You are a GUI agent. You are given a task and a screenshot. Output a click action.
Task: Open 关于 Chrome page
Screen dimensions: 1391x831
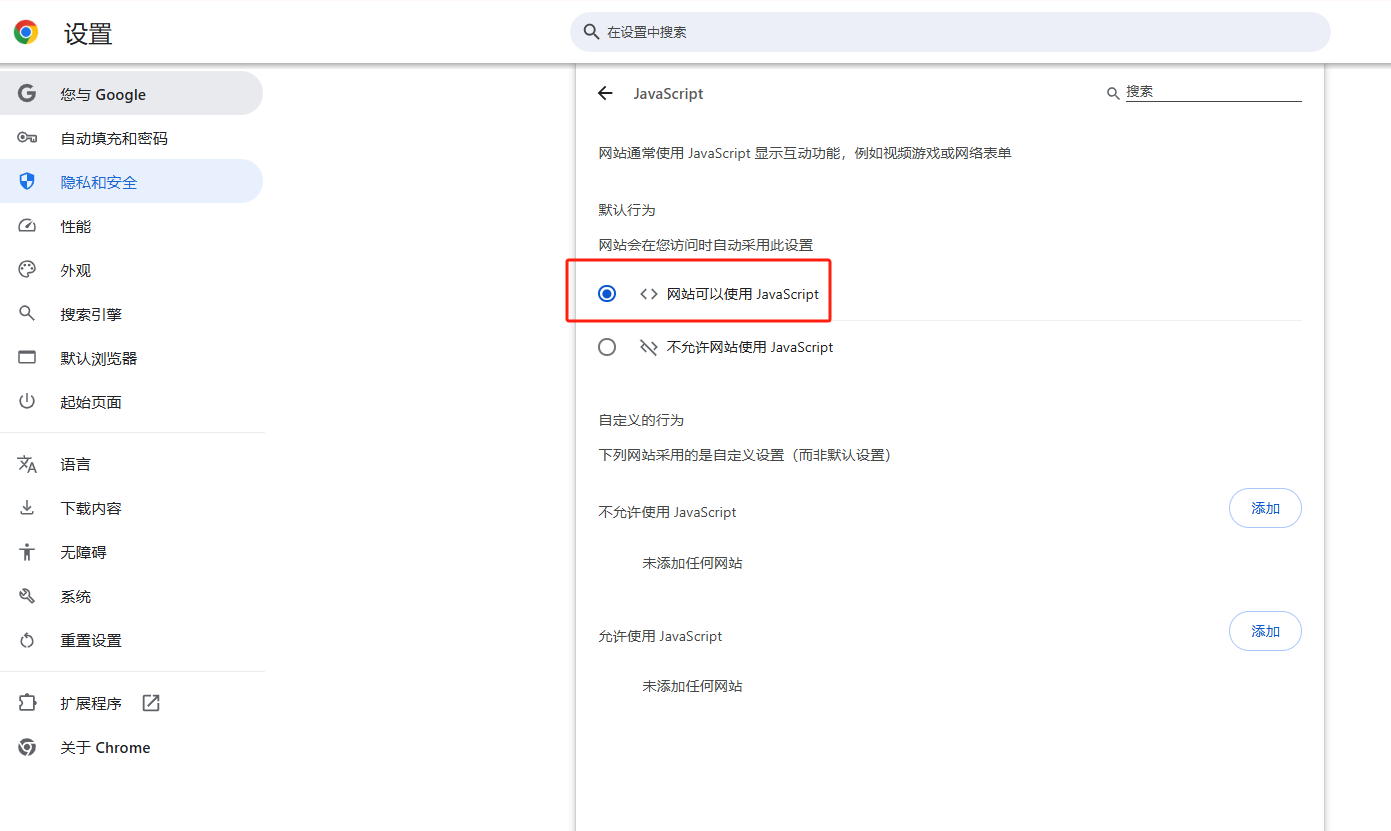tap(131, 747)
